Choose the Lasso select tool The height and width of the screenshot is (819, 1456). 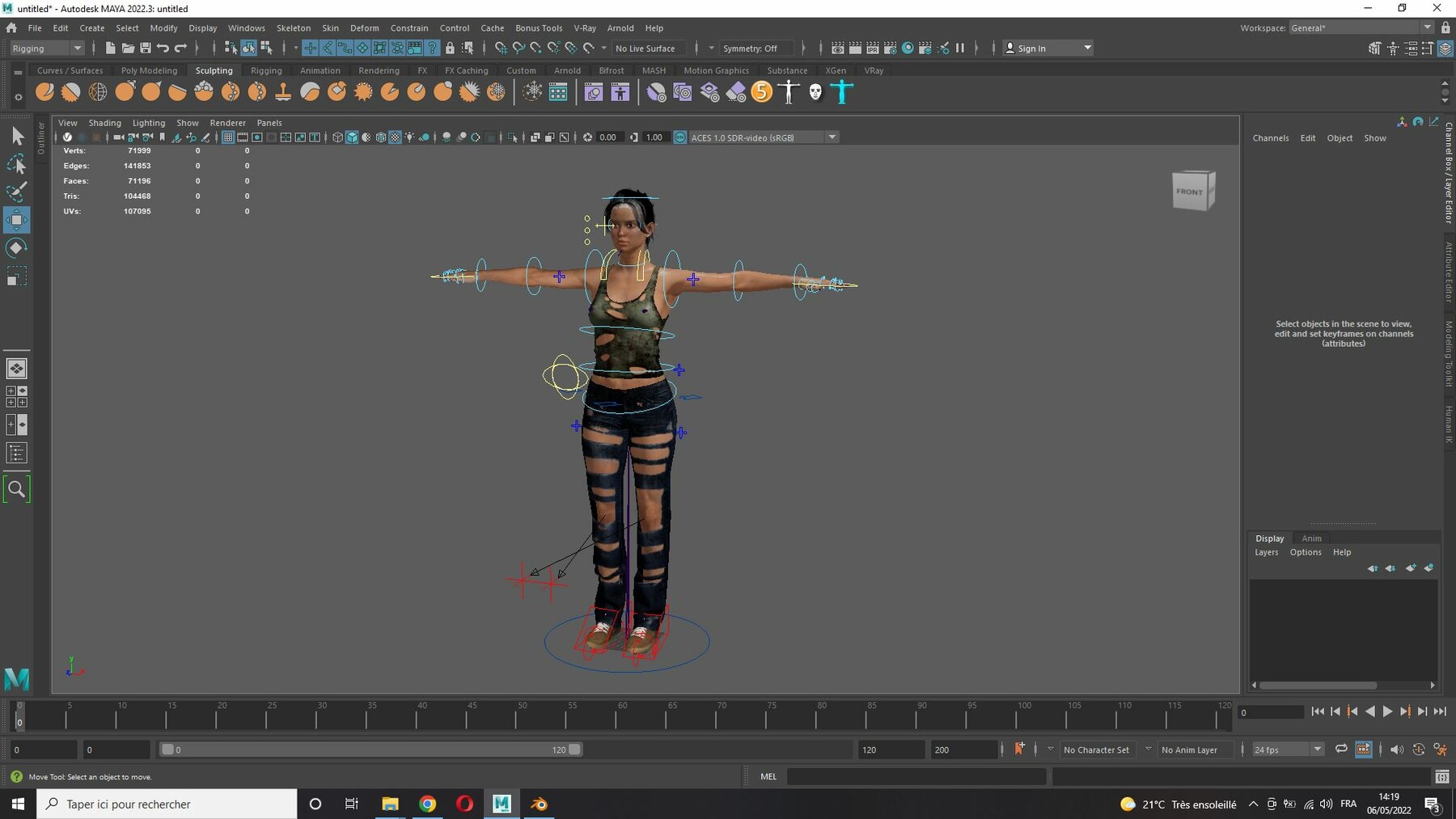[16, 165]
